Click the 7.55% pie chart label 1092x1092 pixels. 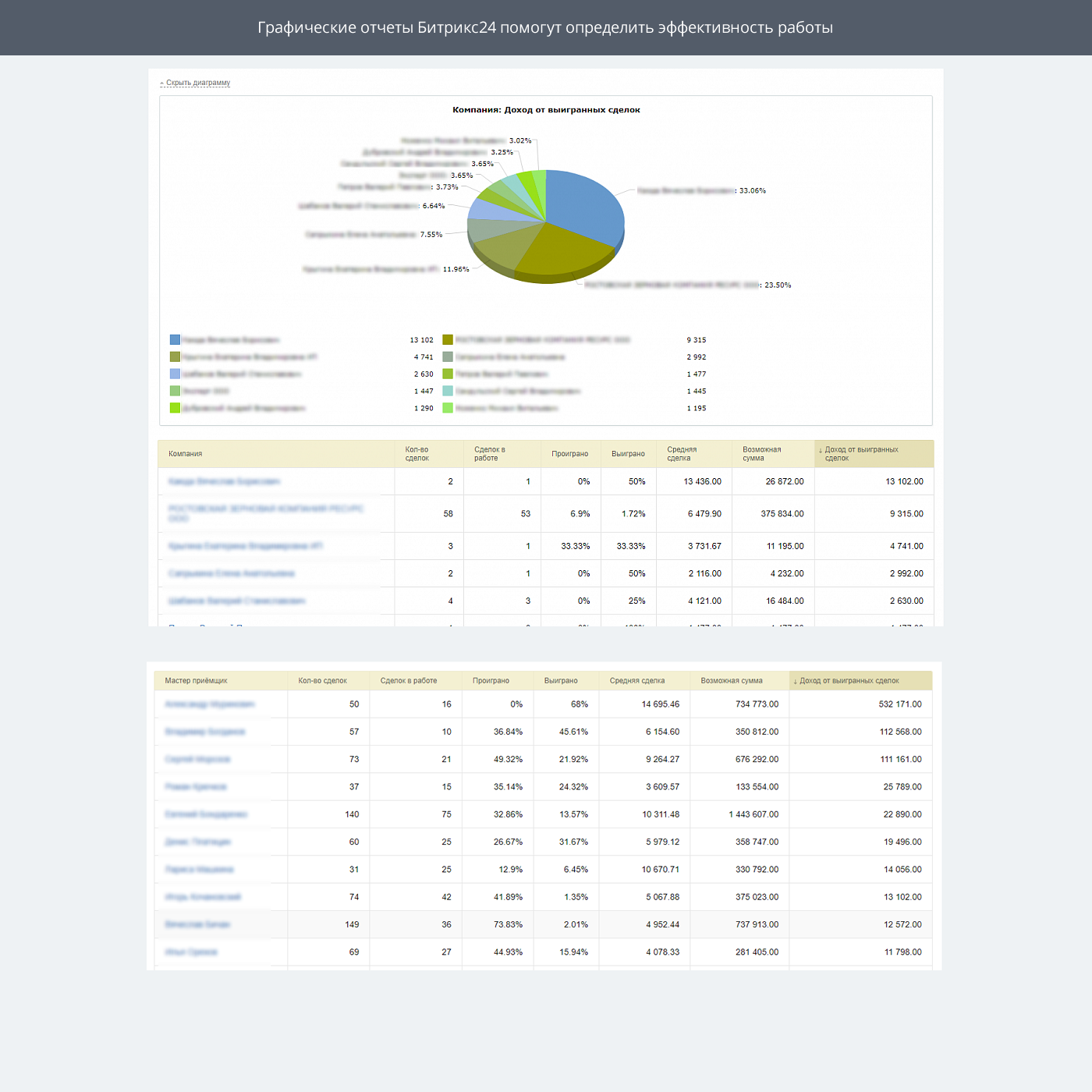tap(431, 235)
